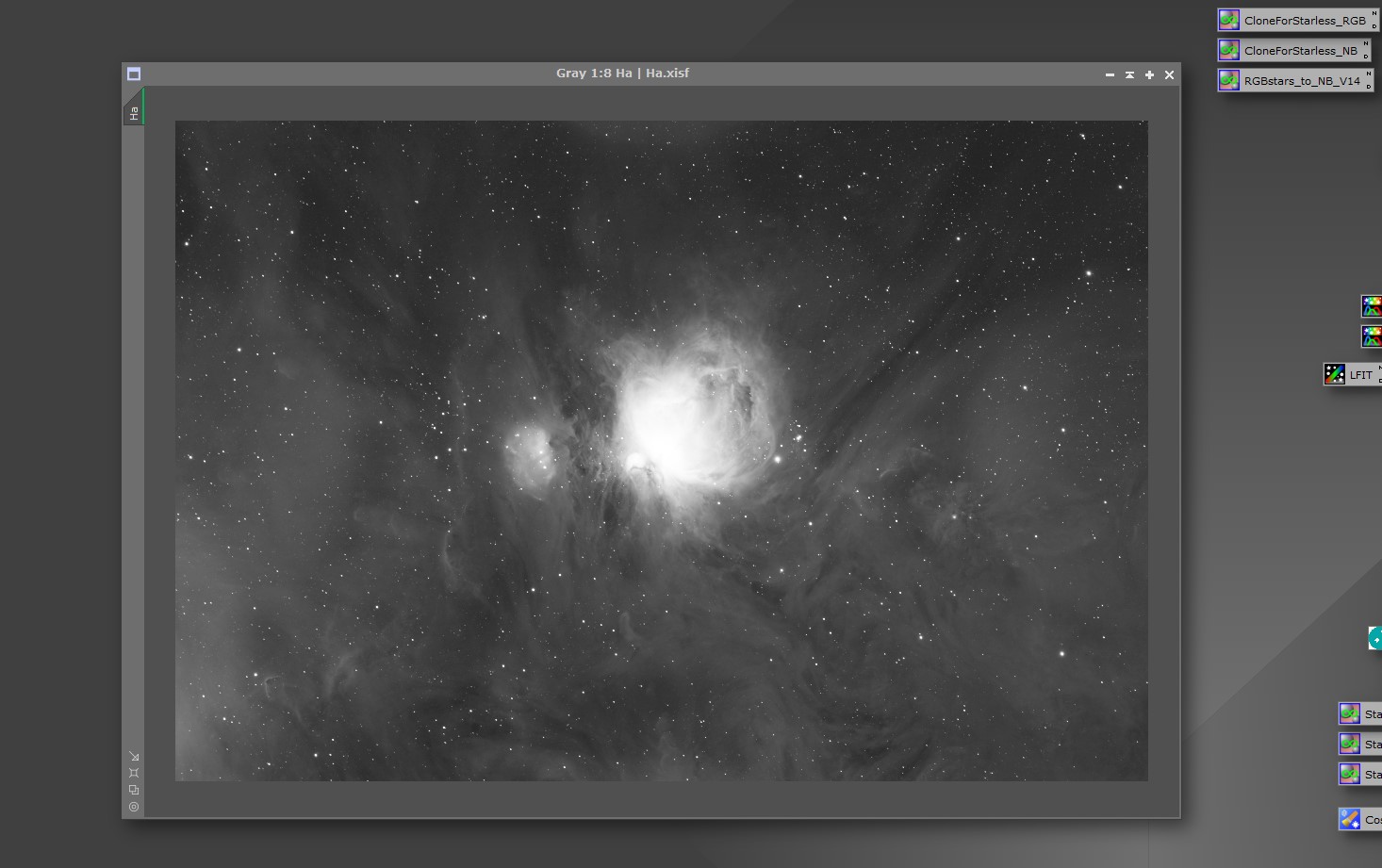
Task: Select the CloneForStarless_NB process icon
Action: pos(1293,50)
